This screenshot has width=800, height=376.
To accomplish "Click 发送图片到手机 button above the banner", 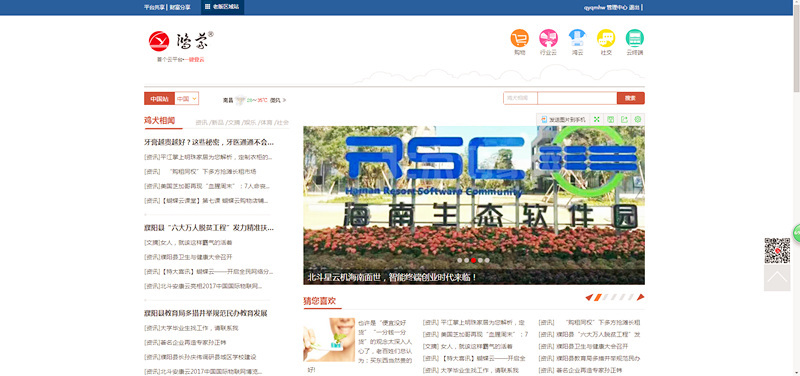I will (563, 119).
